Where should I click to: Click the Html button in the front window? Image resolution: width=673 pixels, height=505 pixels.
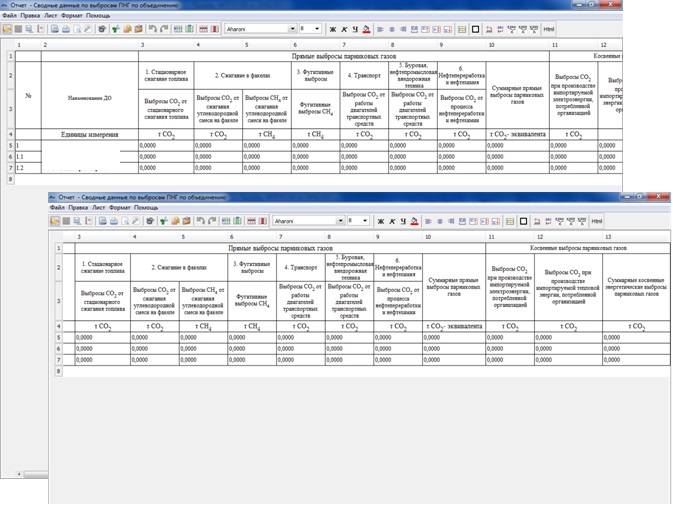coord(597,220)
